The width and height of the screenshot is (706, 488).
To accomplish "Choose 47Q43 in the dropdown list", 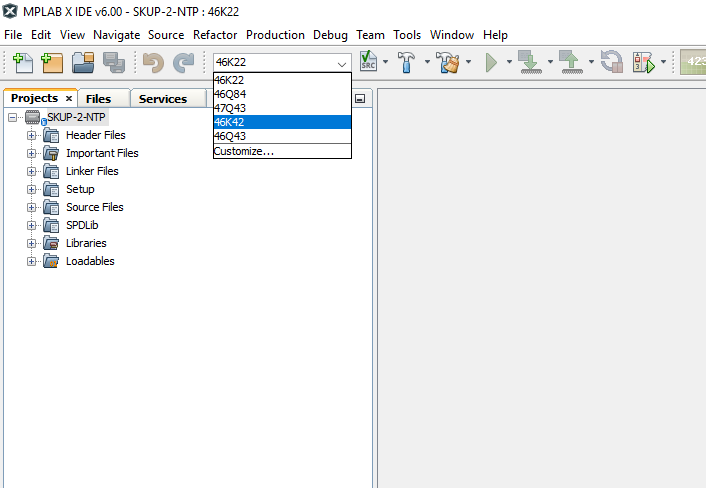I will 282,108.
